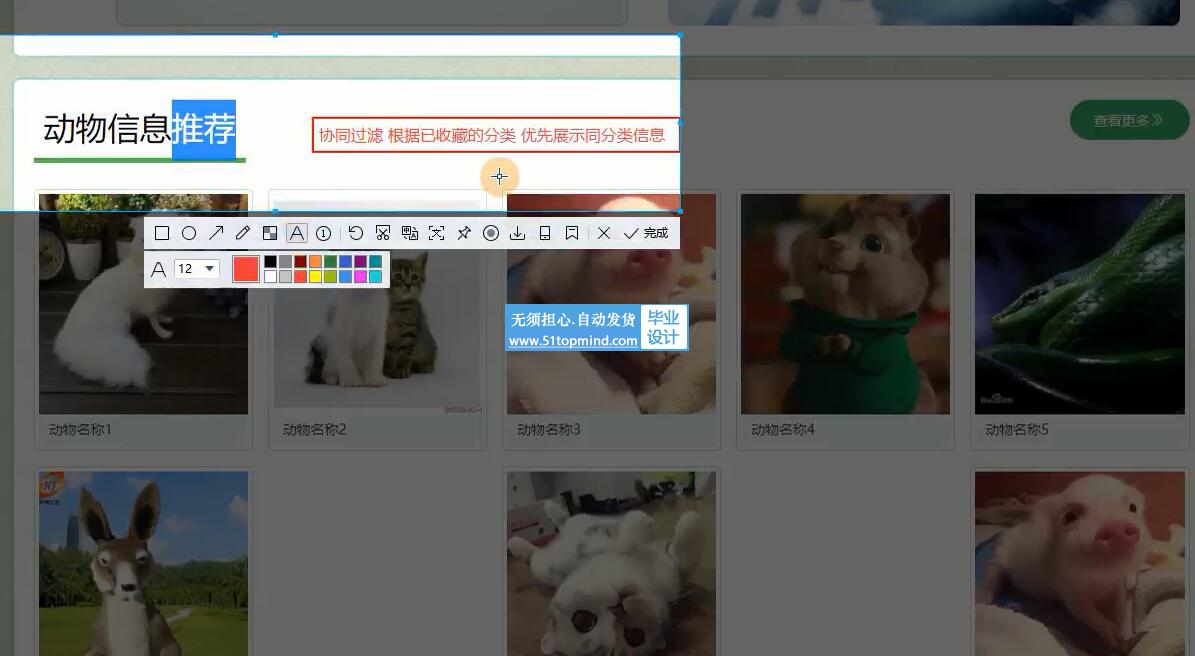1195x656 pixels.
Task: Open the green snake image for 动物名称5
Action: 1079,304
